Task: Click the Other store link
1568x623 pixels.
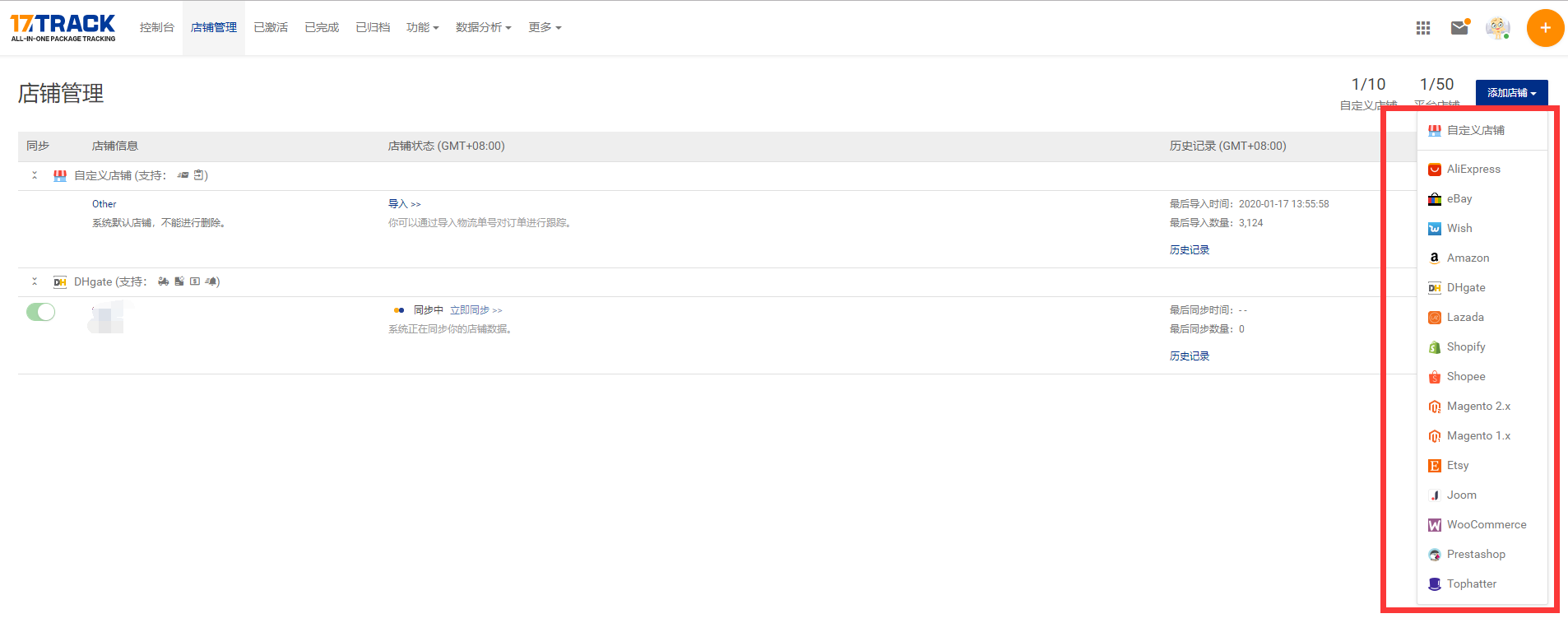Action: (104, 204)
